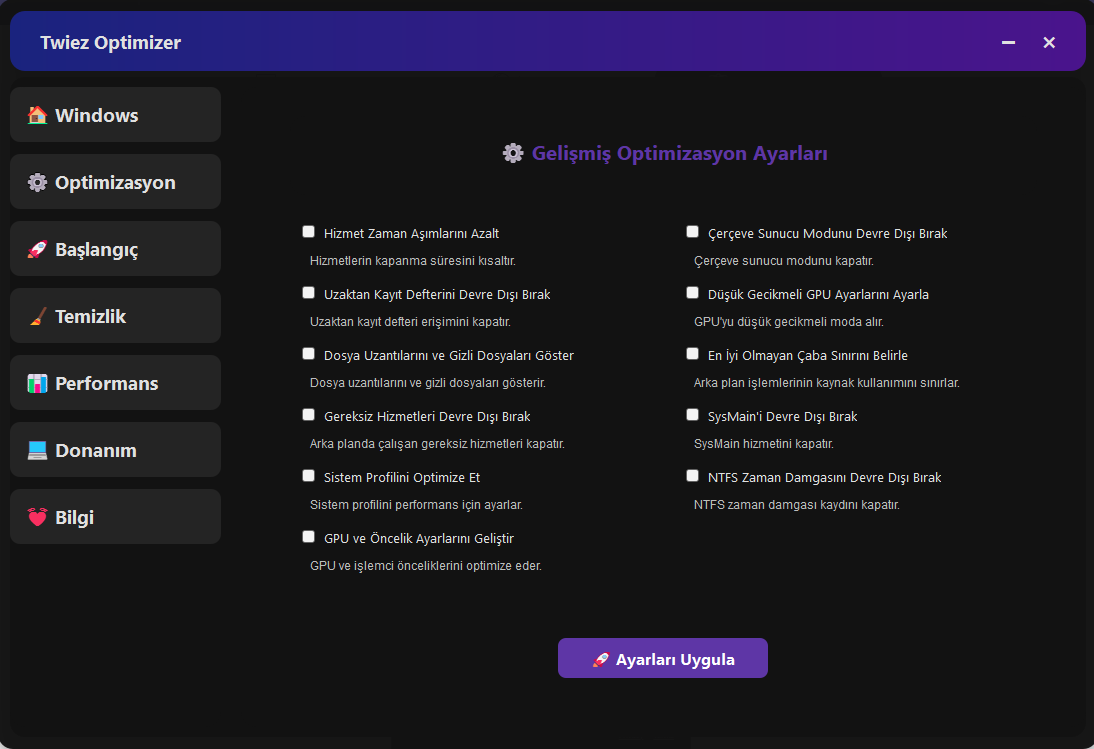
Task: Minimize the Twiez Optimizer window
Action: (x=1008, y=43)
